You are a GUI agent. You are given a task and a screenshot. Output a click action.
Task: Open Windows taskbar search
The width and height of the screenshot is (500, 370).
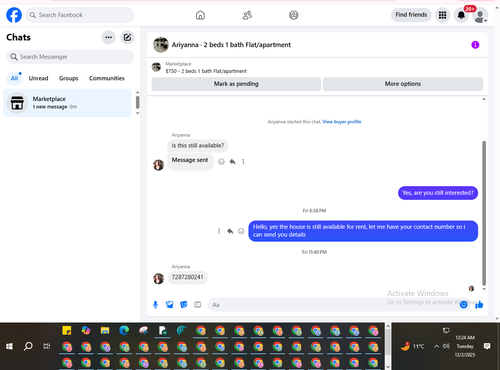(x=28, y=346)
